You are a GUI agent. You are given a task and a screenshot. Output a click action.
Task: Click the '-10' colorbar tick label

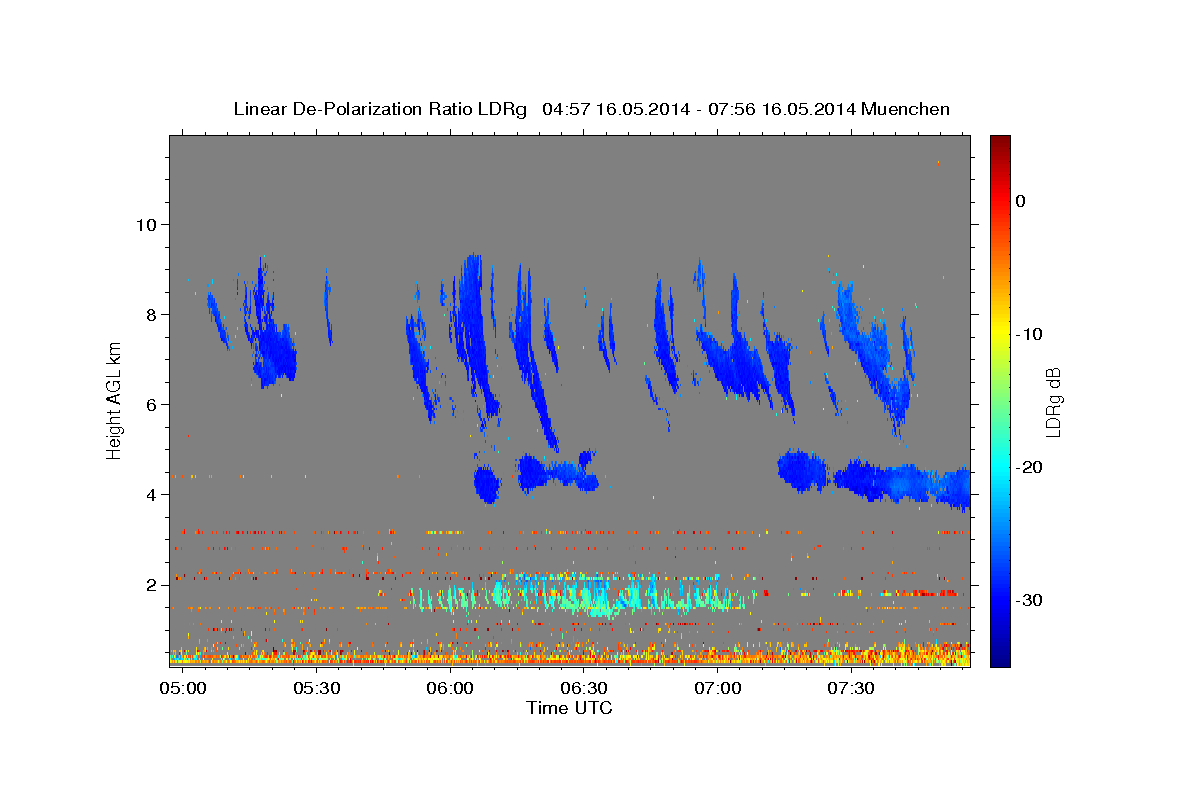1029,334
